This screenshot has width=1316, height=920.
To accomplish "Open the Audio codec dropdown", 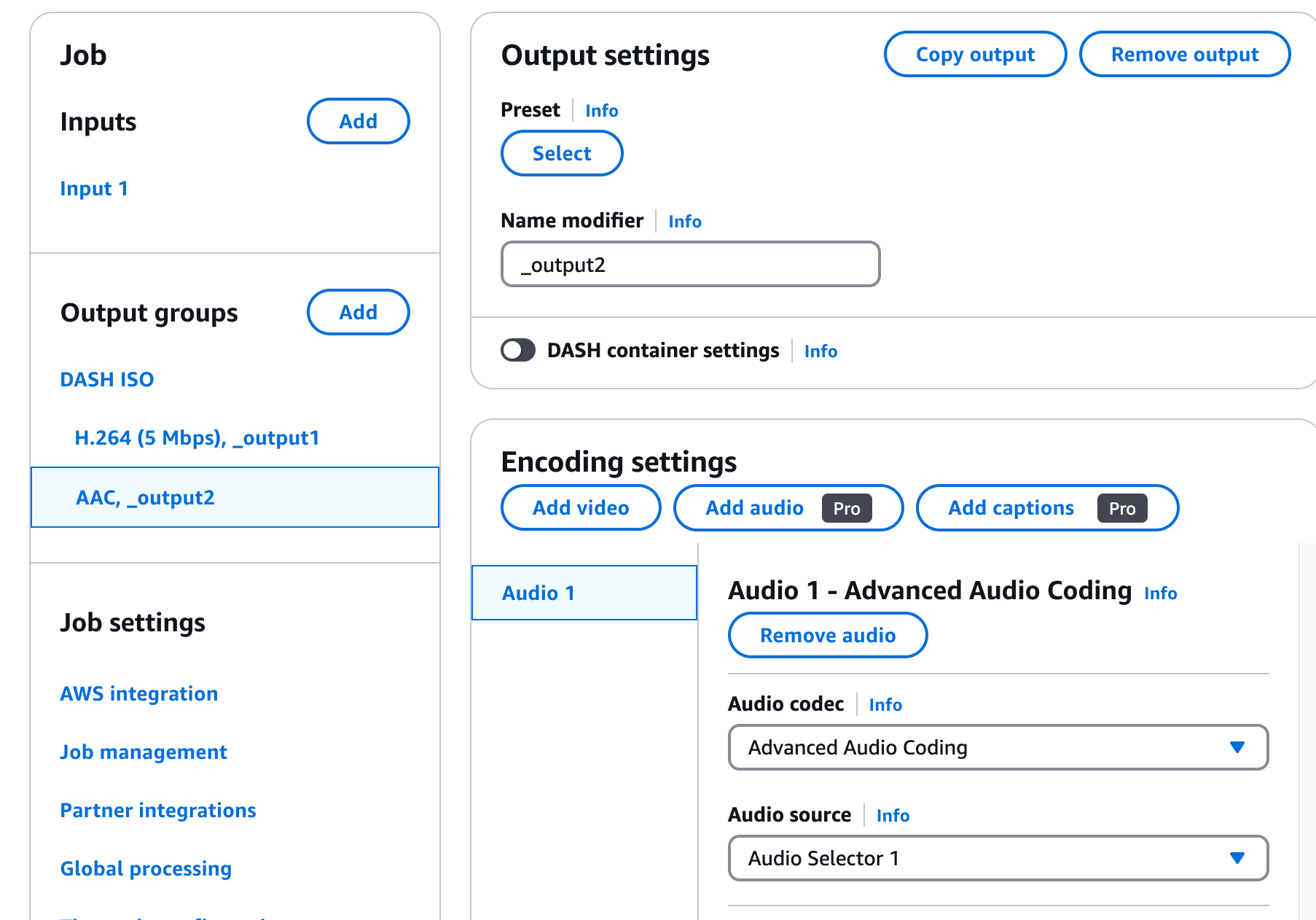I will point(998,747).
